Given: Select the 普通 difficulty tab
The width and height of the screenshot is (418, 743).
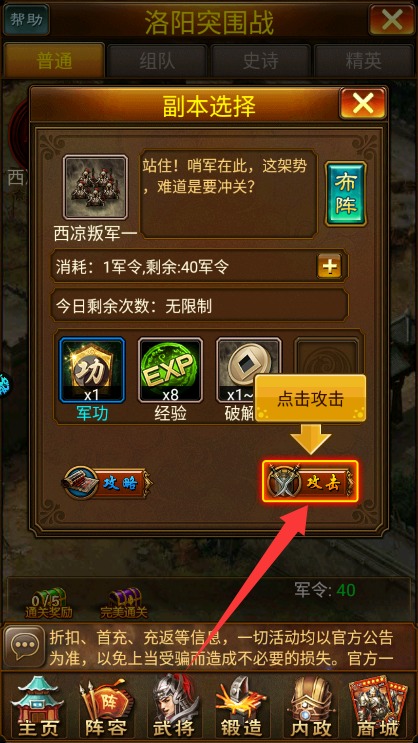Looking at the screenshot, I should click(54, 61).
